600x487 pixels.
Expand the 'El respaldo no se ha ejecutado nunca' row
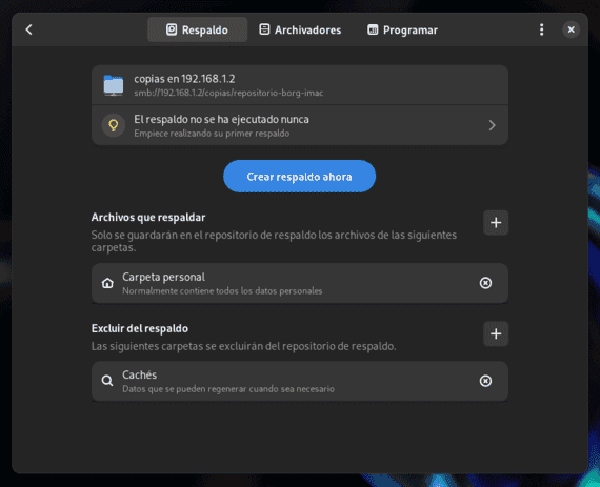(300, 125)
